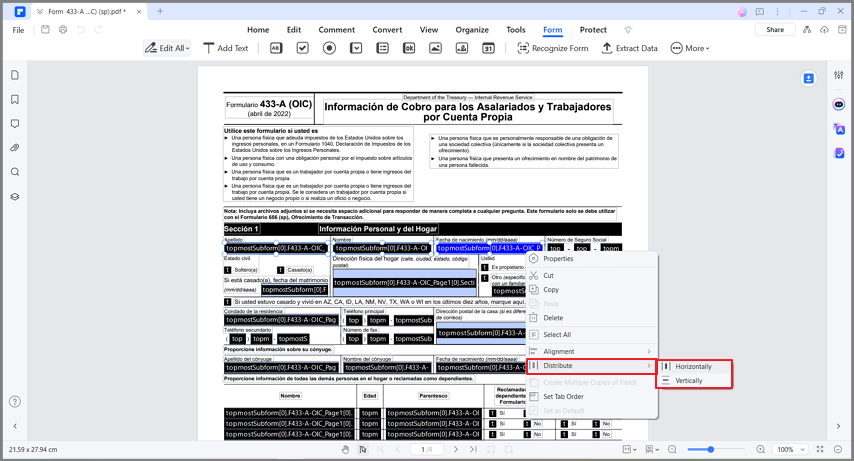854x461 pixels.
Task: Expand the Distribute submenu
Action: click(x=591, y=366)
